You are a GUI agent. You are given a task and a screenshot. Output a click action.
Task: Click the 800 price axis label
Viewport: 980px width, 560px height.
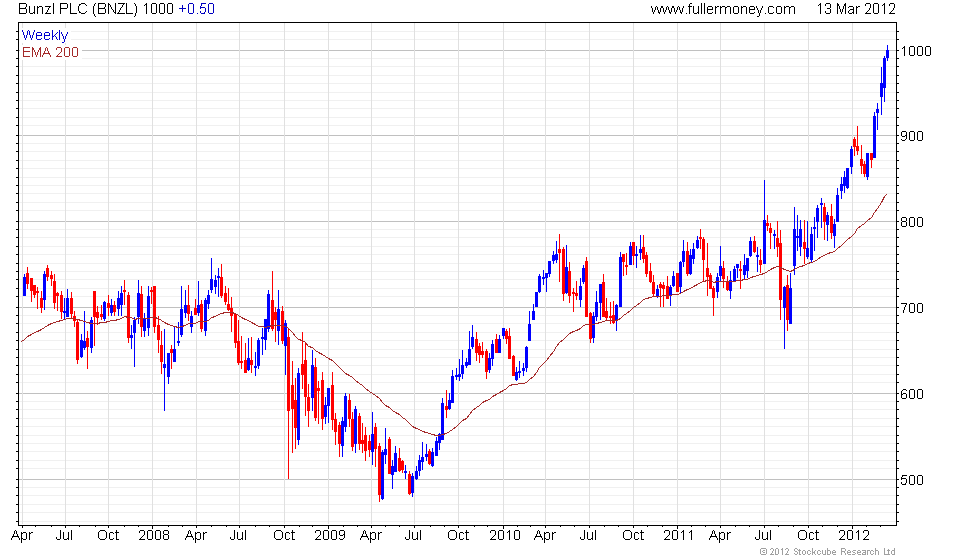click(912, 222)
